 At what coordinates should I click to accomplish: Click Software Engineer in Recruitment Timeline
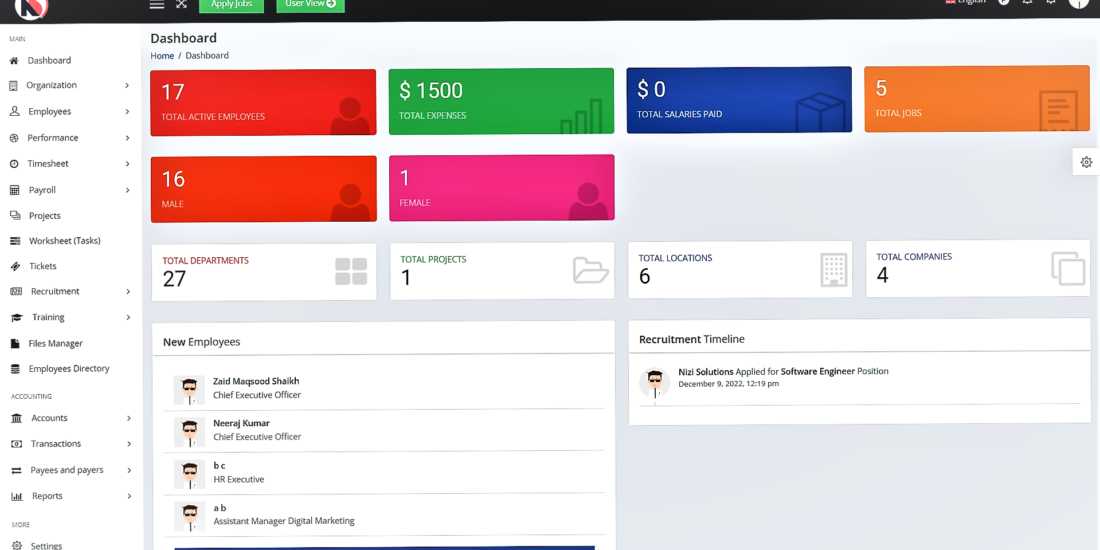coord(818,371)
